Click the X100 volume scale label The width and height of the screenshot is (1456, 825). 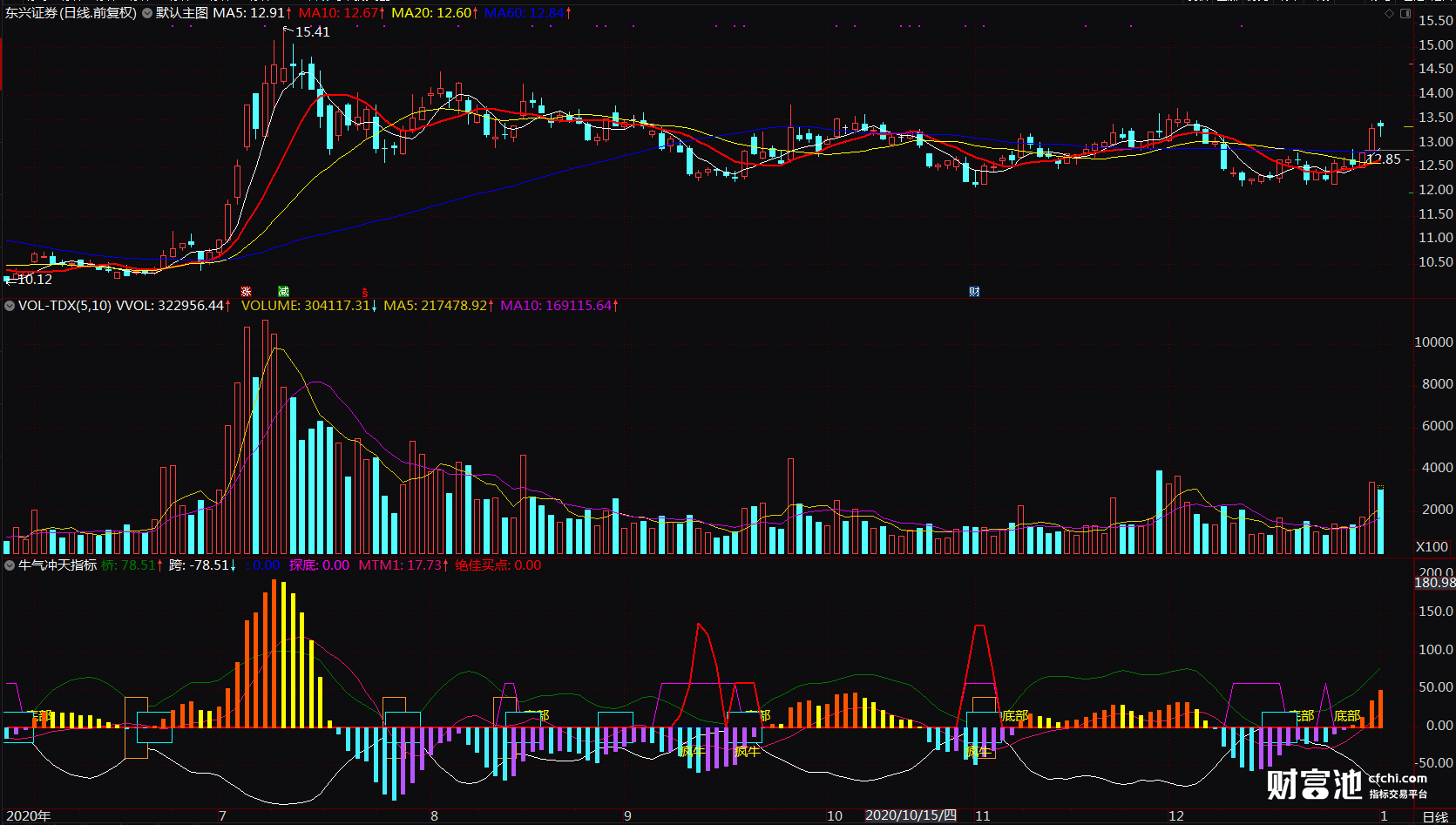point(1432,547)
